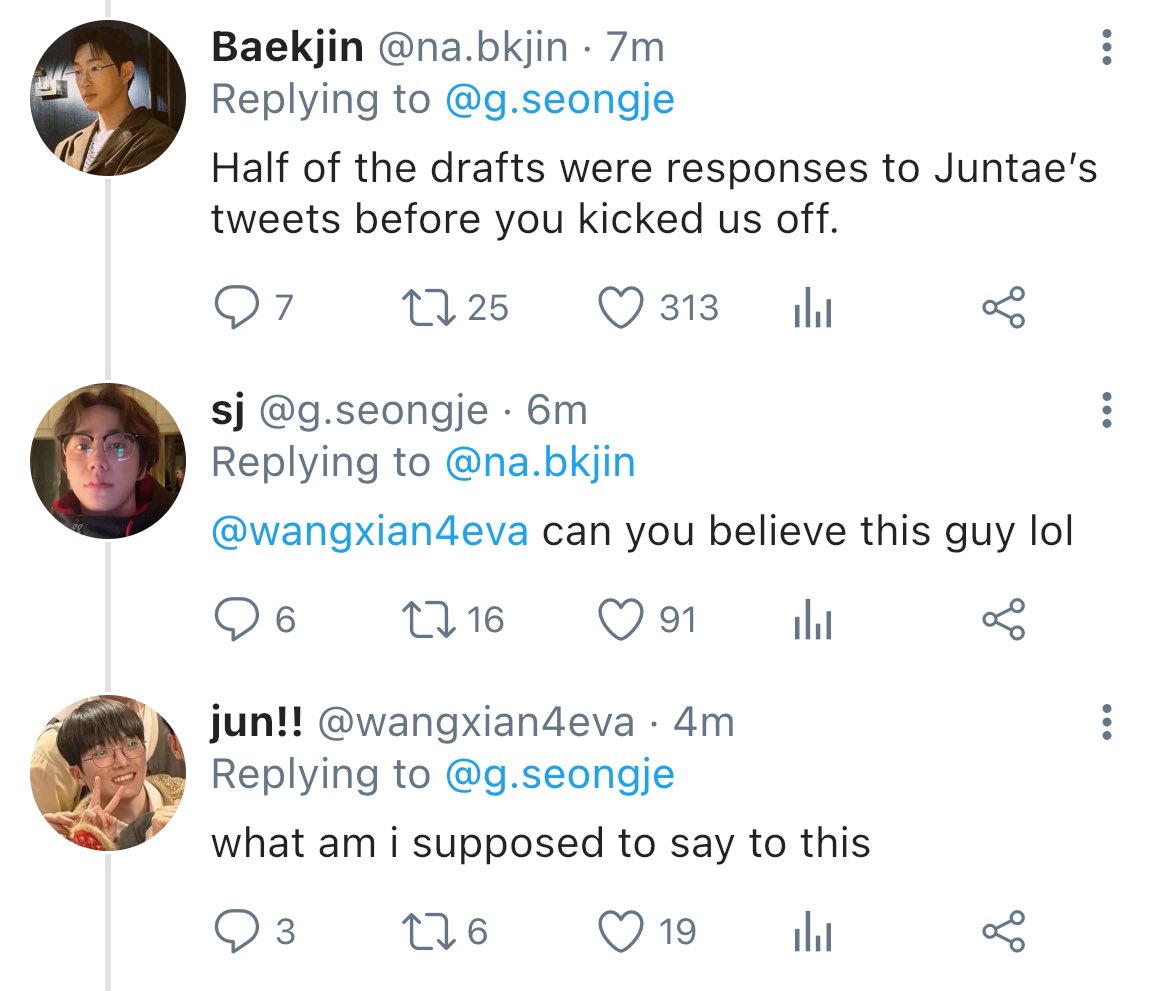Share Baekjin's tweet
Image resolution: width=1170 pixels, height=991 pixels.
click(1004, 307)
